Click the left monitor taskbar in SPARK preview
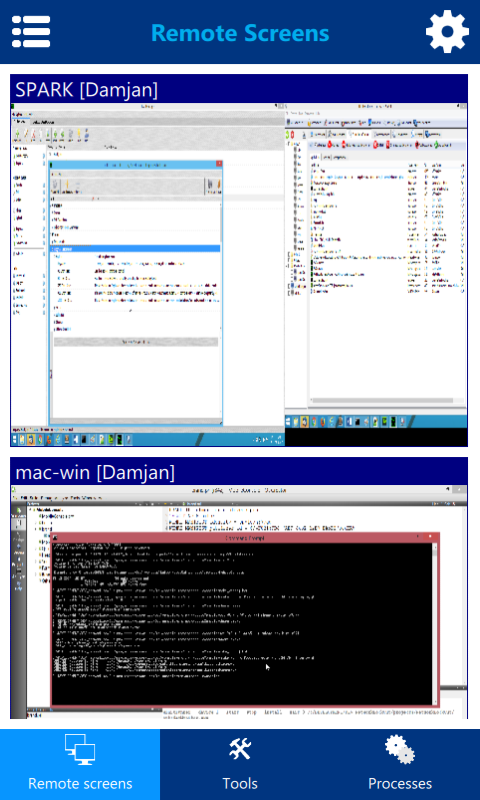480x800 pixels. point(147,439)
